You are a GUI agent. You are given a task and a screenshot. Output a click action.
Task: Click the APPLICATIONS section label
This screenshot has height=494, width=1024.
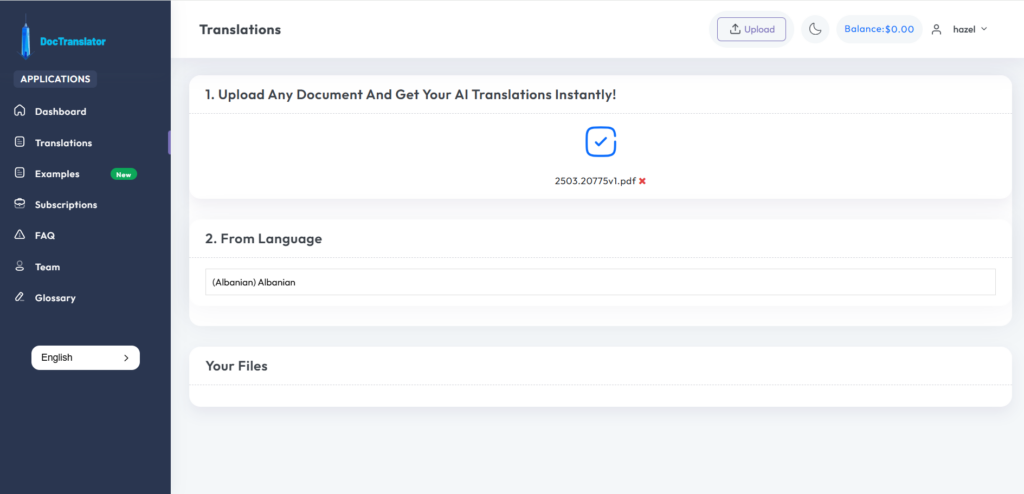pos(56,79)
